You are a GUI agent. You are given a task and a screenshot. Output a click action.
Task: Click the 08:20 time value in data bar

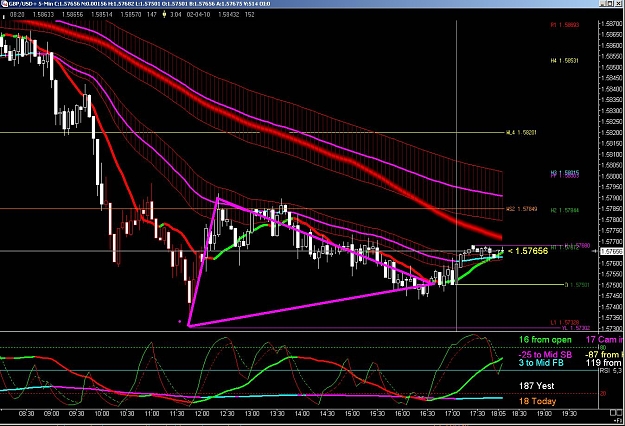17,14
